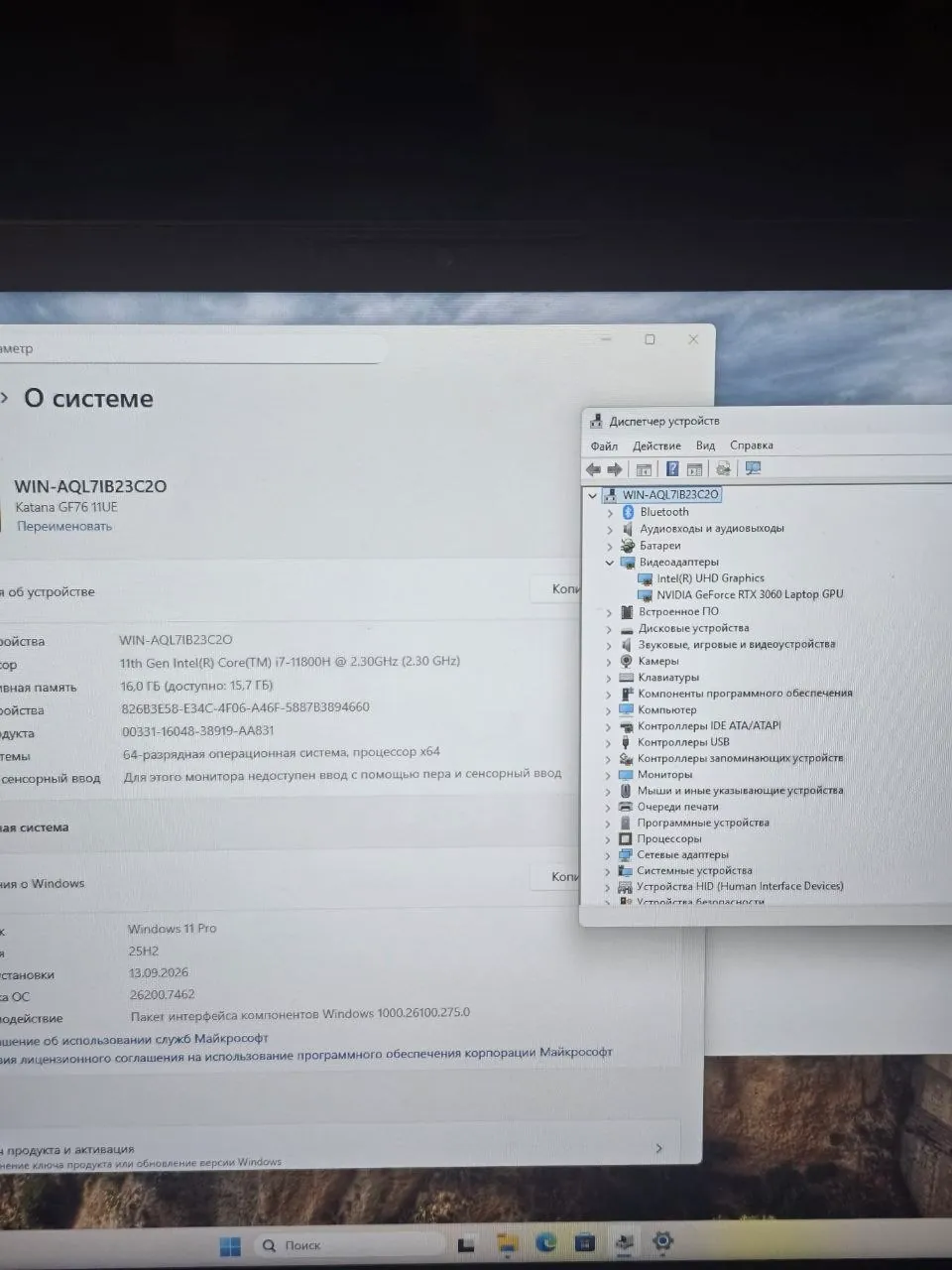952x1270 pixels.
Task: Open File Explorer from the taskbar
Action: pyautogui.click(x=507, y=1243)
